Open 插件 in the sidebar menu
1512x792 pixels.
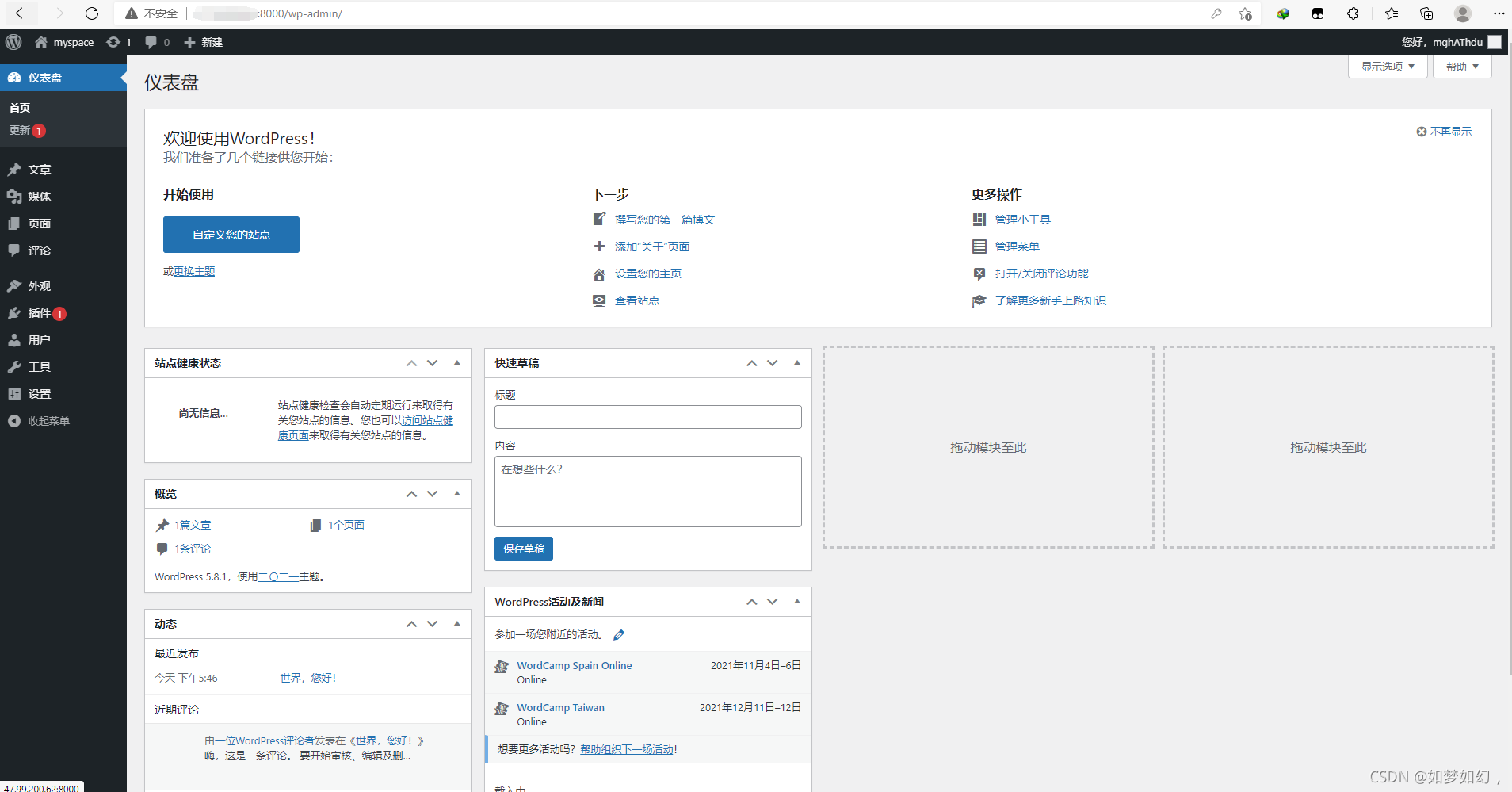point(63,313)
